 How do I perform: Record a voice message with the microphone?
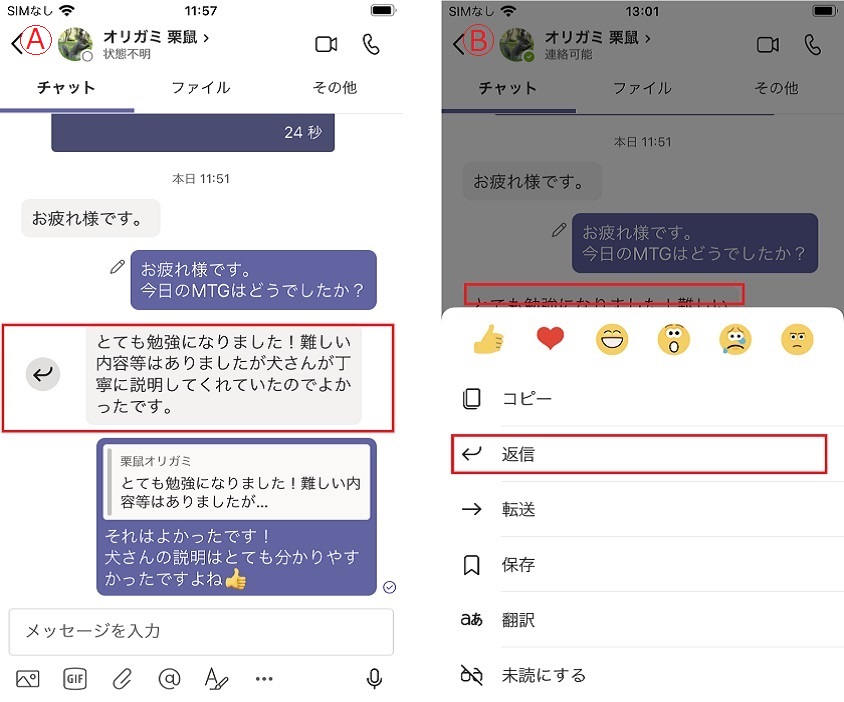tap(374, 679)
